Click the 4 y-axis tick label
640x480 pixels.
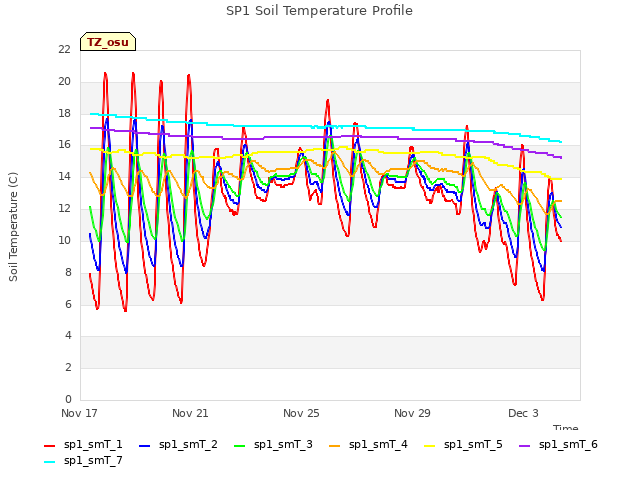(68, 336)
